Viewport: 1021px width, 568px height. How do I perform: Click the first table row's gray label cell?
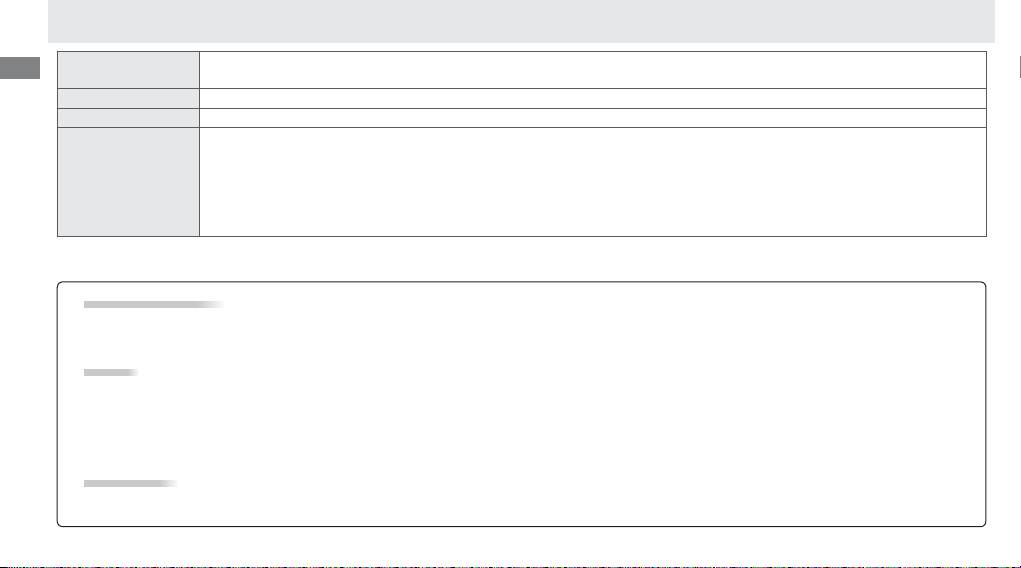click(x=128, y=70)
